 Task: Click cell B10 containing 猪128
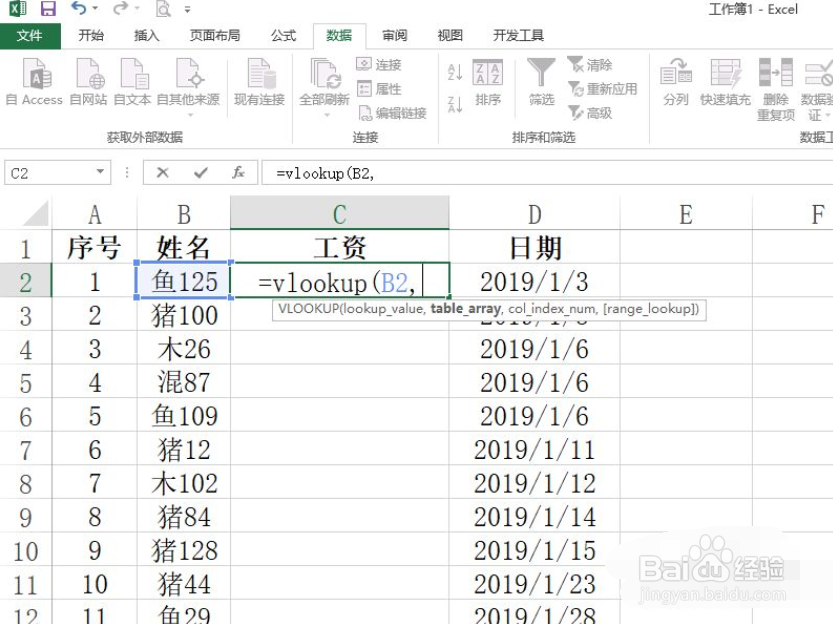point(184,550)
